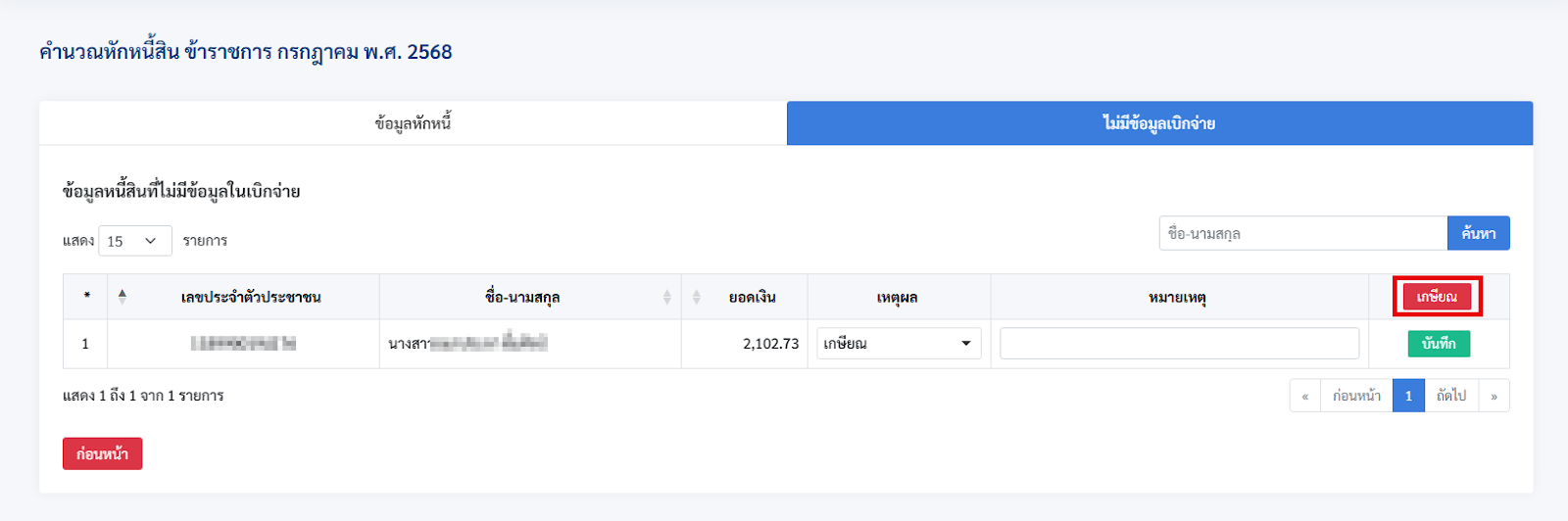The height and width of the screenshot is (521, 1568).
Task: Click the red เกษียณ header button
Action: pyautogui.click(x=1437, y=297)
